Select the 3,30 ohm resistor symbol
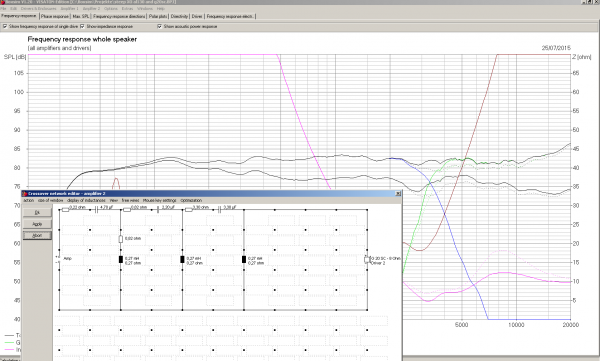Image resolution: width=600 pixels, height=361 pixels. point(189,209)
